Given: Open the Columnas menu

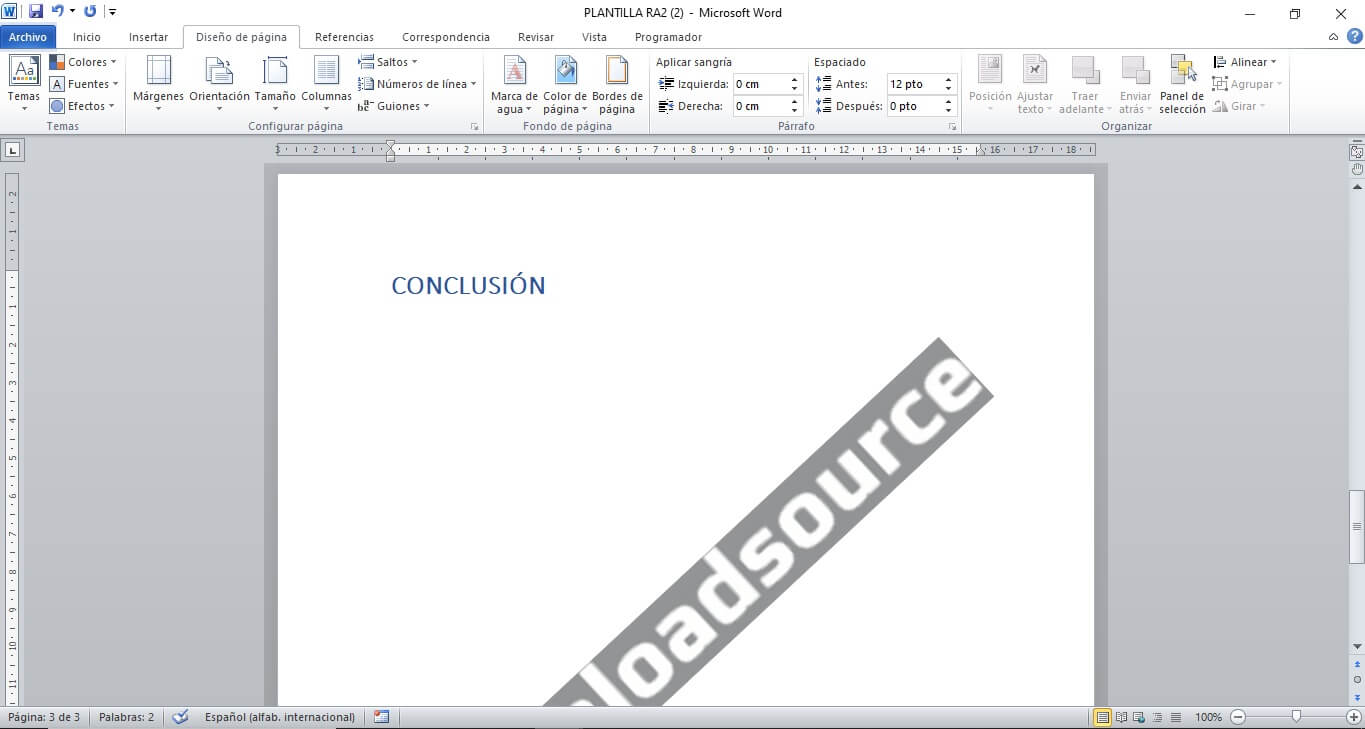Looking at the screenshot, I should pyautogui.click(x=326, y=84).
